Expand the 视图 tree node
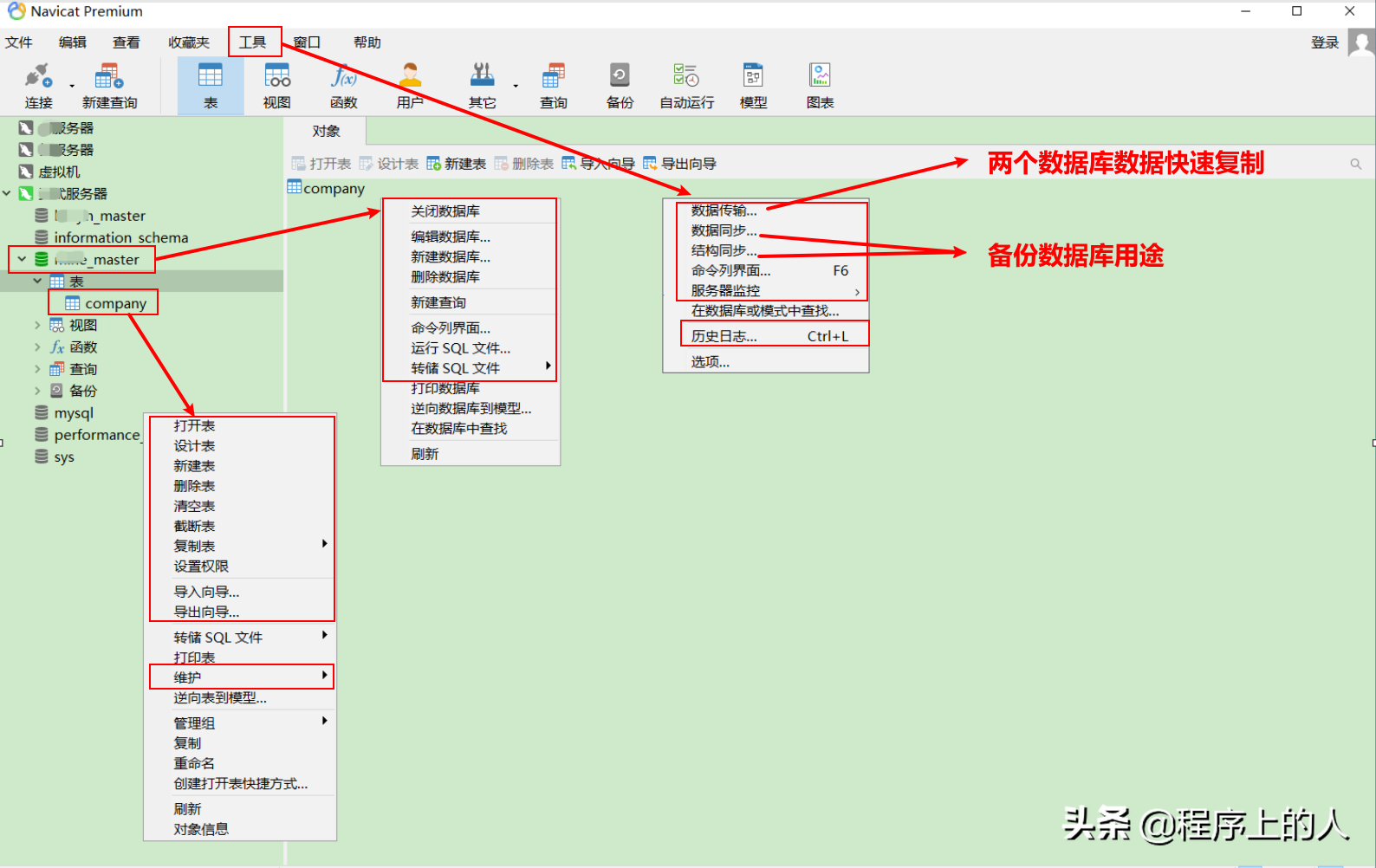Viewport: 1376px width, 868px height. [37, 325]
